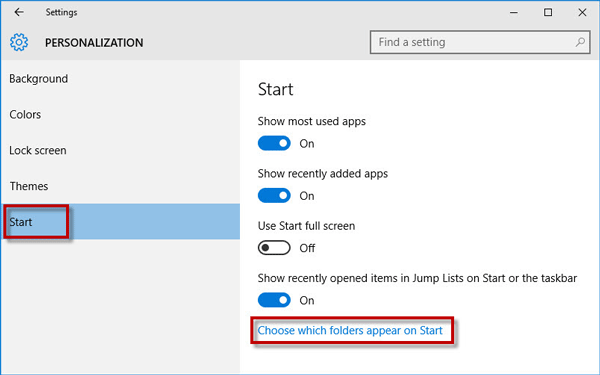
Task: Focus the Find a setting field
Action: tap(480, 42)
